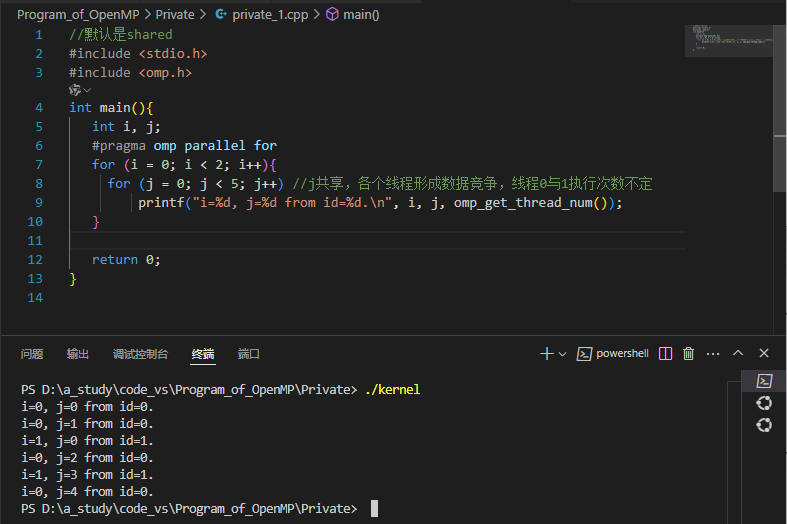Open the 端口 tab

(x=248, y=354)
